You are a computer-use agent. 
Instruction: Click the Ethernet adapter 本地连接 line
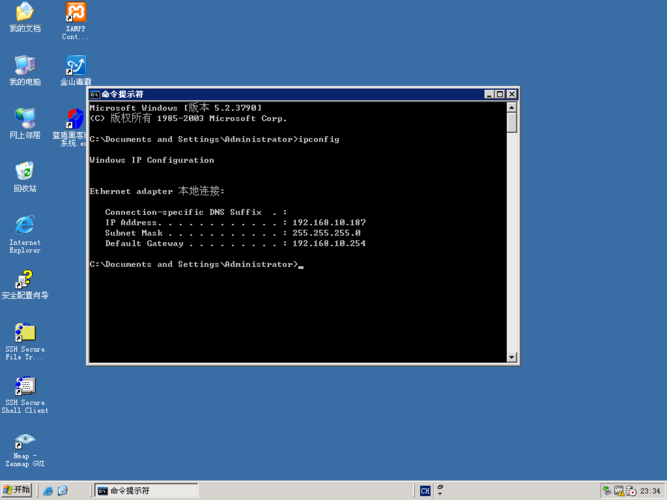[157, 191]
